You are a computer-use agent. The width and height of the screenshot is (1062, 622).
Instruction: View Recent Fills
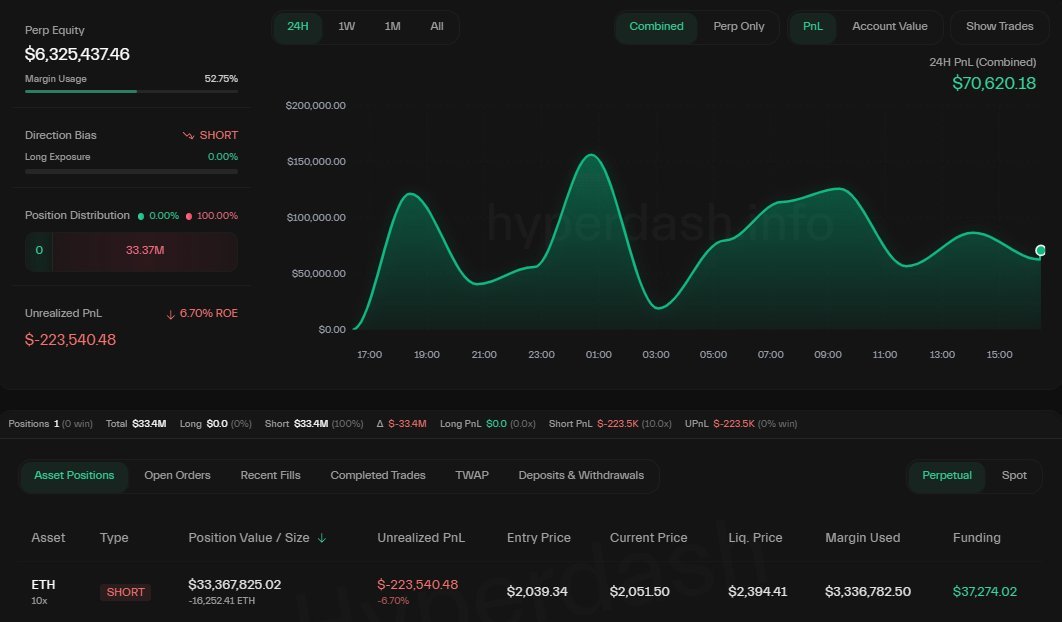[x=270, y=475]
